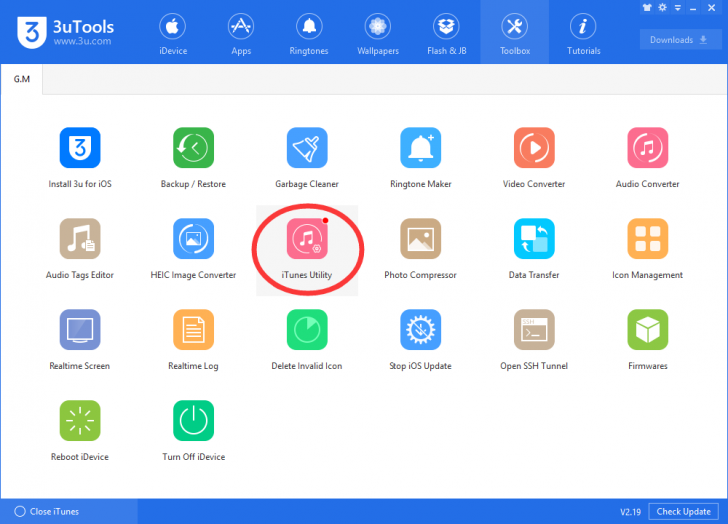The height and width of the screenshot is (524, 728).
Task: Launch the Garbage Cleaner
Action: (x=307, y=148)
